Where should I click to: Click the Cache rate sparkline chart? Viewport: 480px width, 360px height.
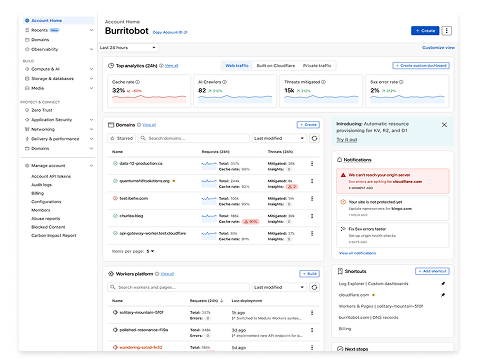(149, 99)
